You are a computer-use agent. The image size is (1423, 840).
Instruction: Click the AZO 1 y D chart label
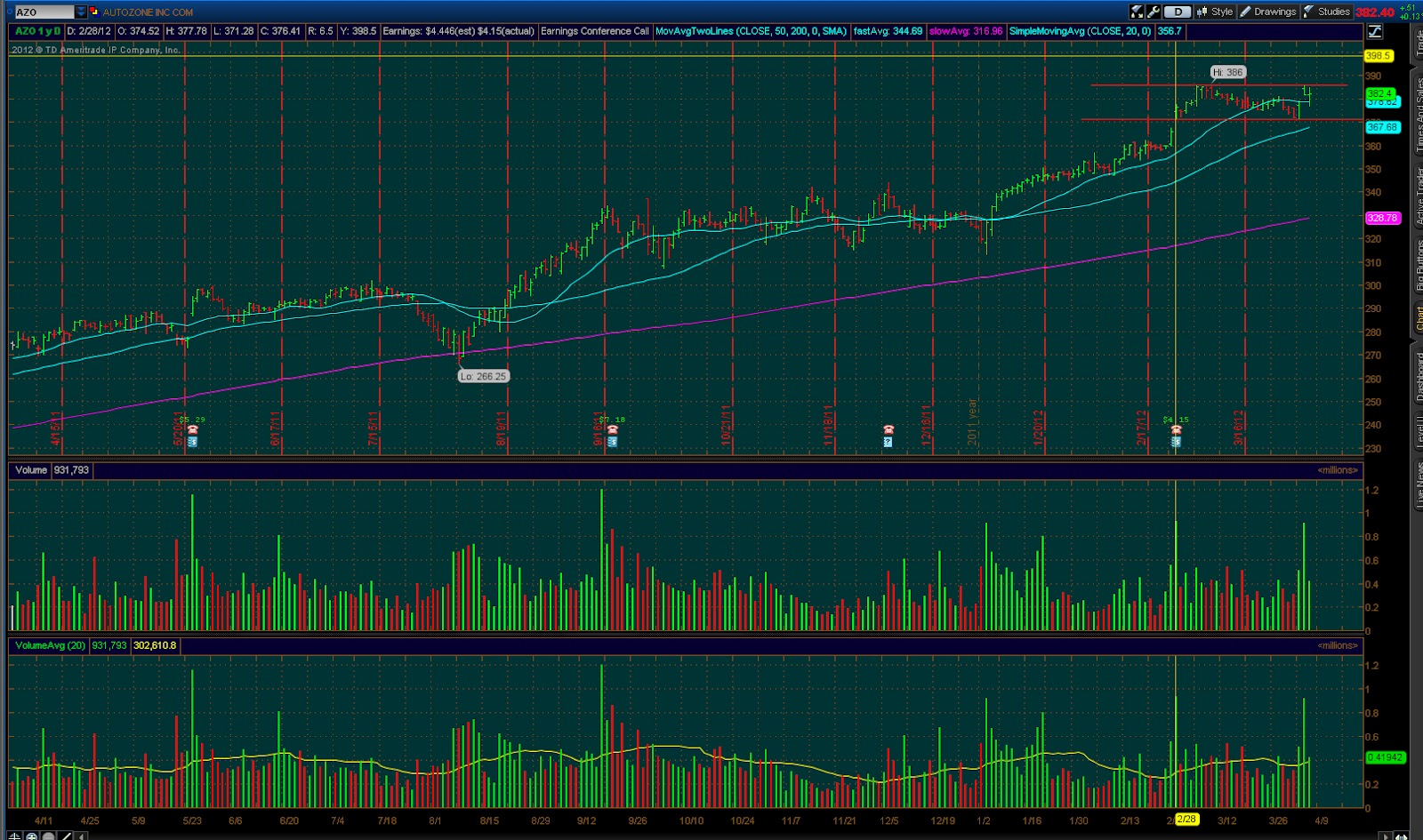pyautogui.click(x=37, y=31)
